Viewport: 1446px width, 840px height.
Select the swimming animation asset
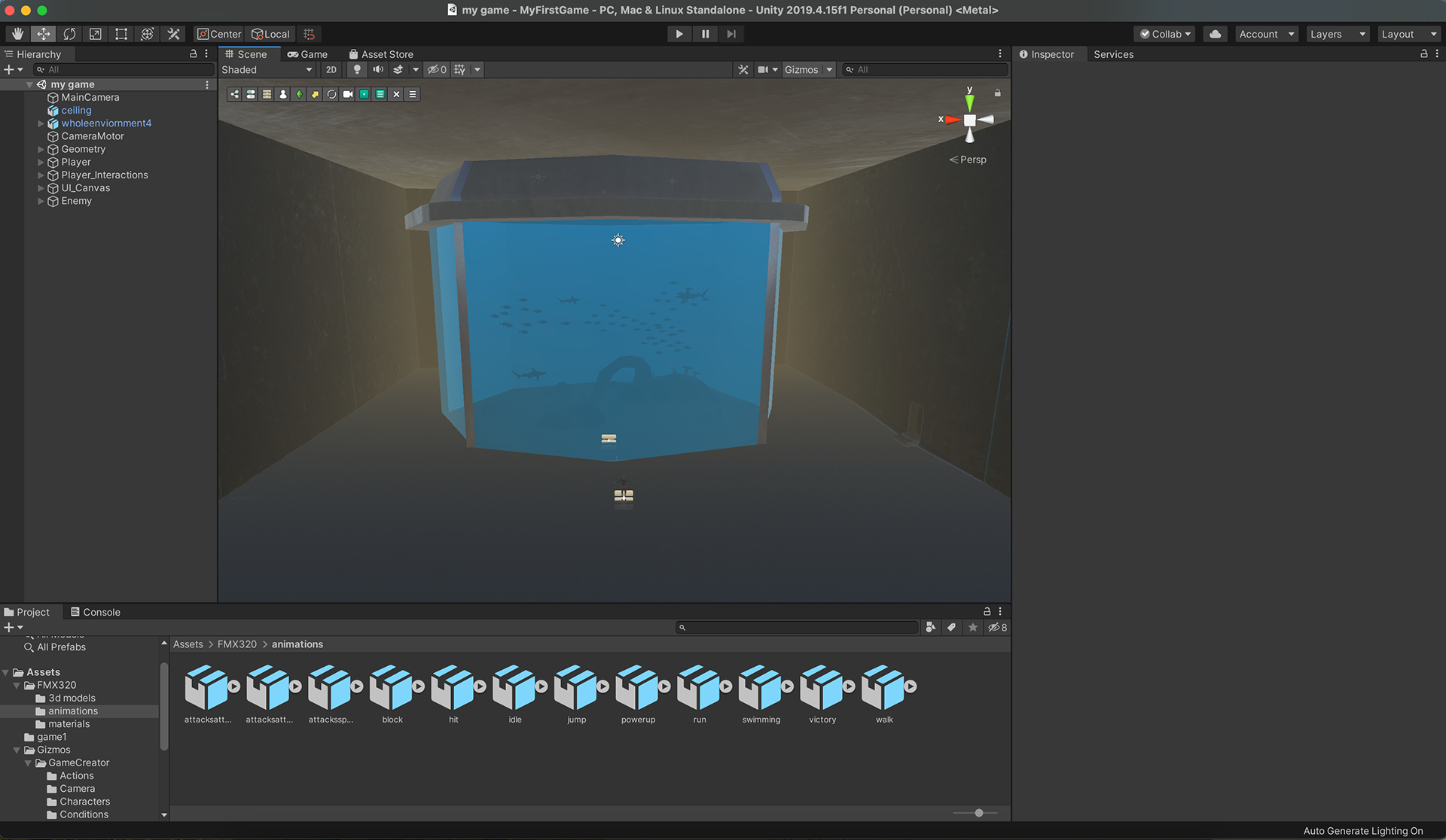pos(761,694)
